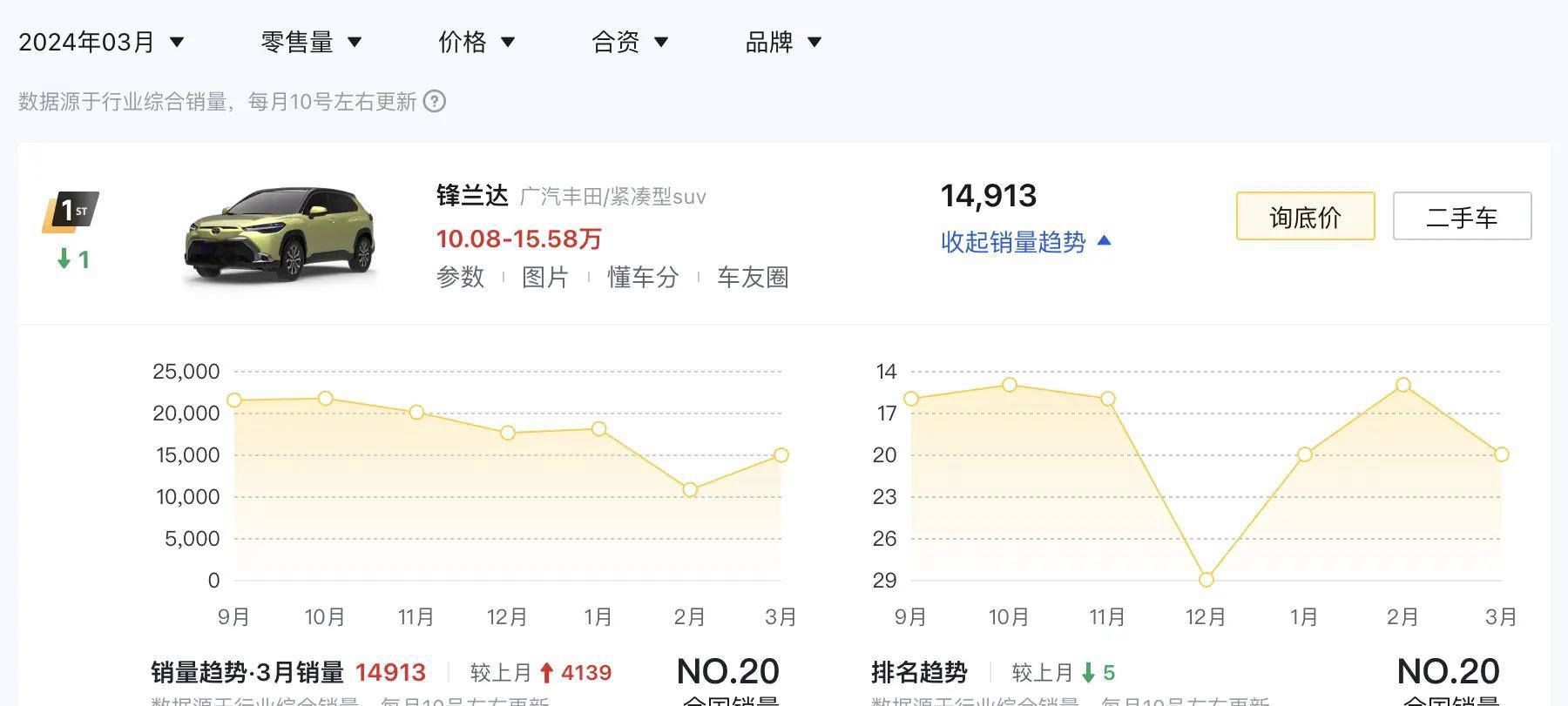The image size is (1568, 706).
Task: Click the 锋兰达 car thumbnail image
Action: pos(280,235)
